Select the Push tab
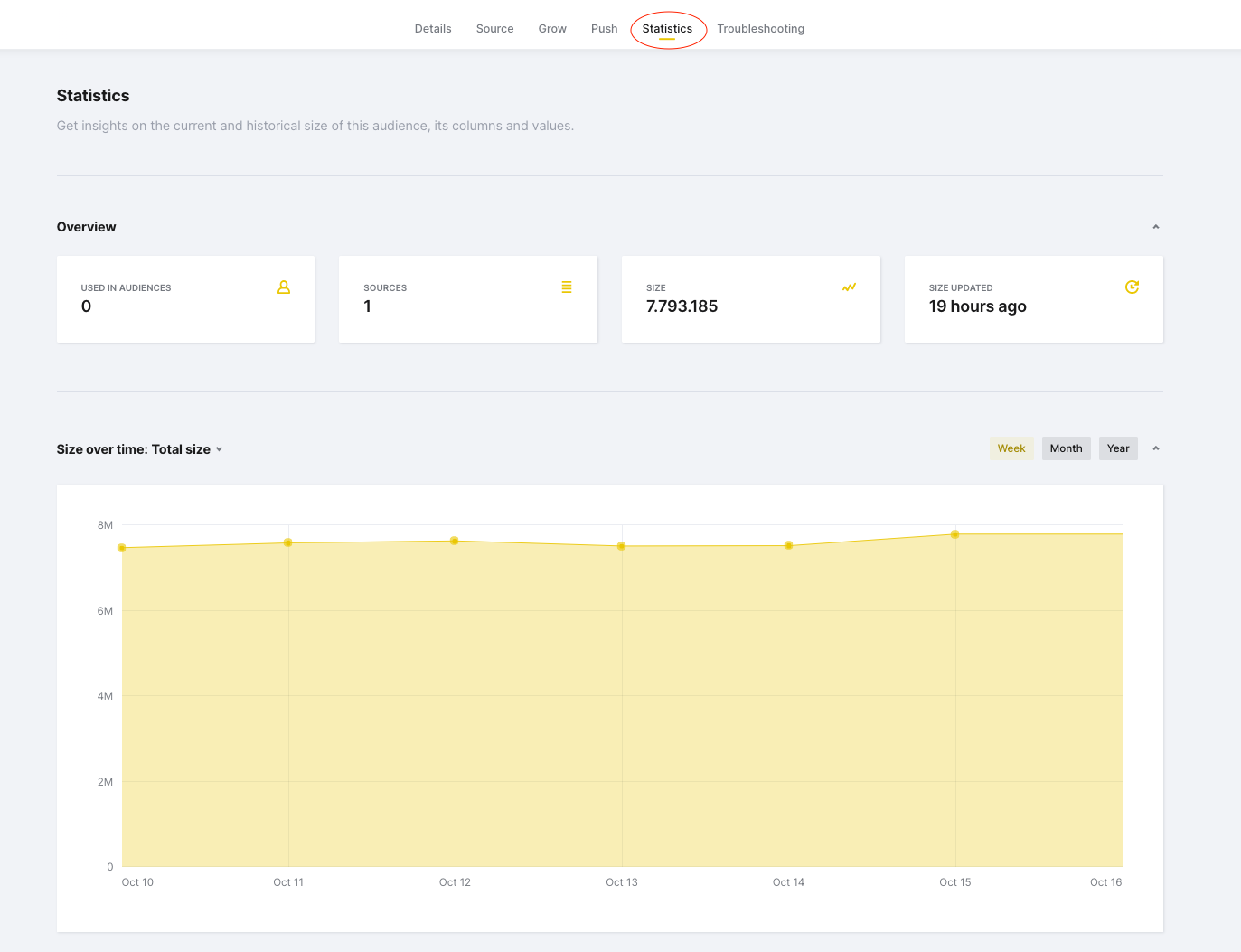 pyautogui.click(x=604, y=29)
